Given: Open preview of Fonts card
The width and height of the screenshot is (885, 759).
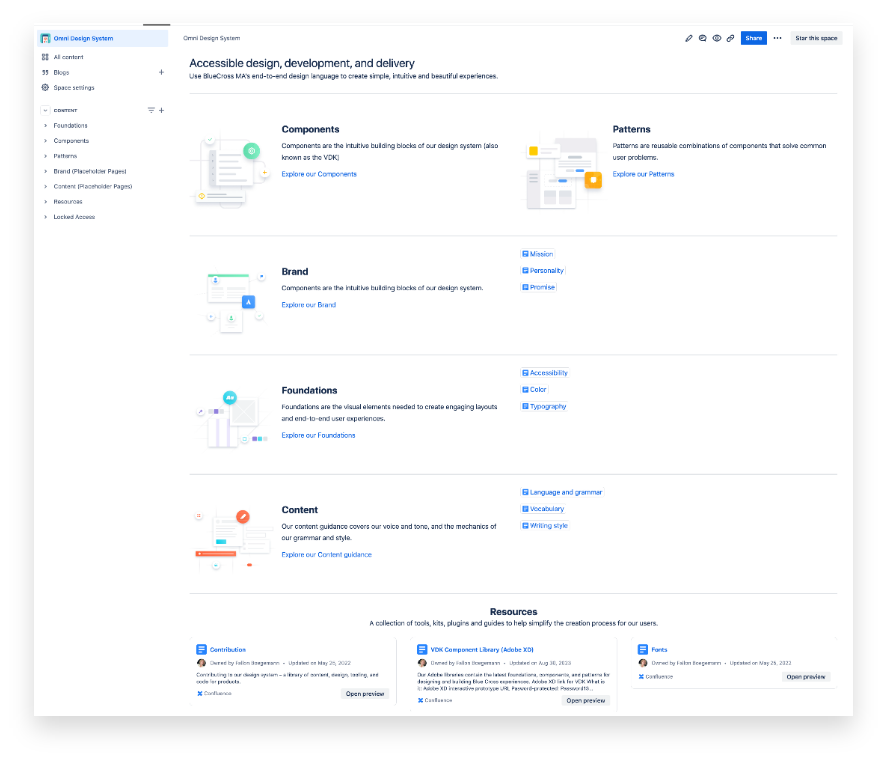Looking at the screenshot, I should pyautogui.click(x=806, y=677).
